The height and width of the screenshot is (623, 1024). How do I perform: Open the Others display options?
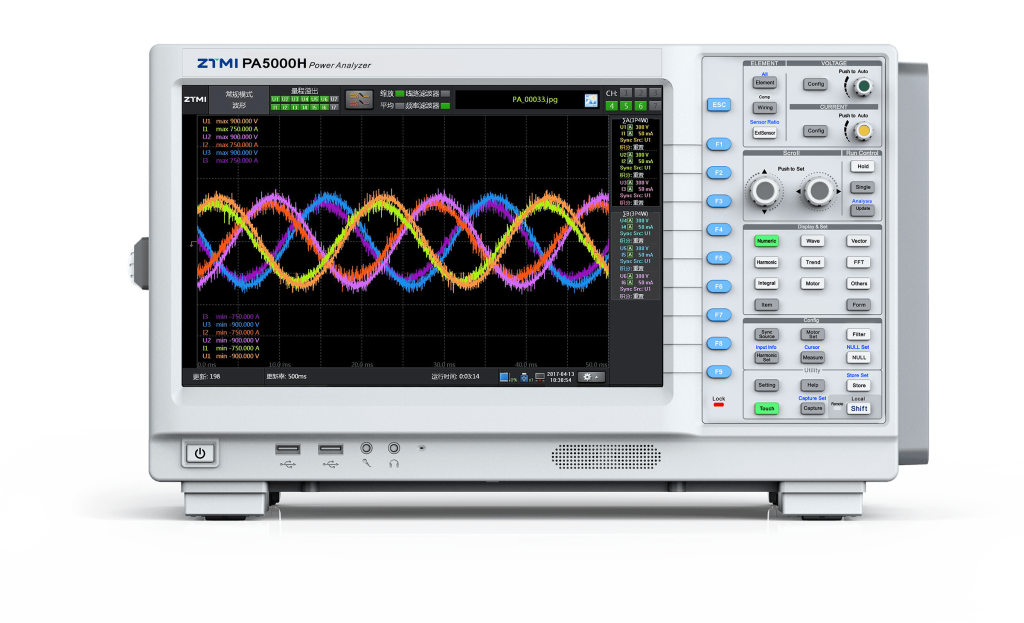click(x=858, y=283)
